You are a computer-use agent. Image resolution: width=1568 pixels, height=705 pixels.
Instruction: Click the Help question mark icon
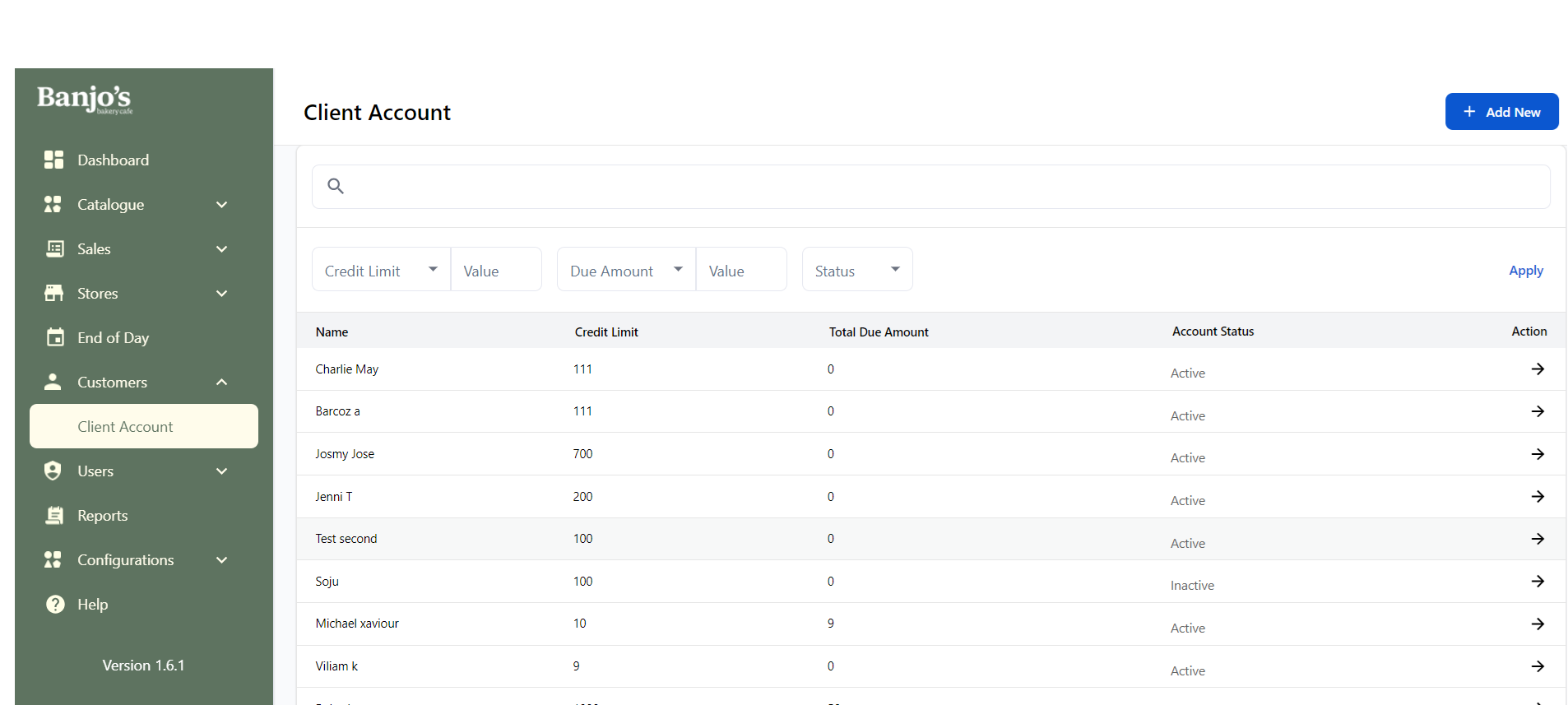click(54, 605)
